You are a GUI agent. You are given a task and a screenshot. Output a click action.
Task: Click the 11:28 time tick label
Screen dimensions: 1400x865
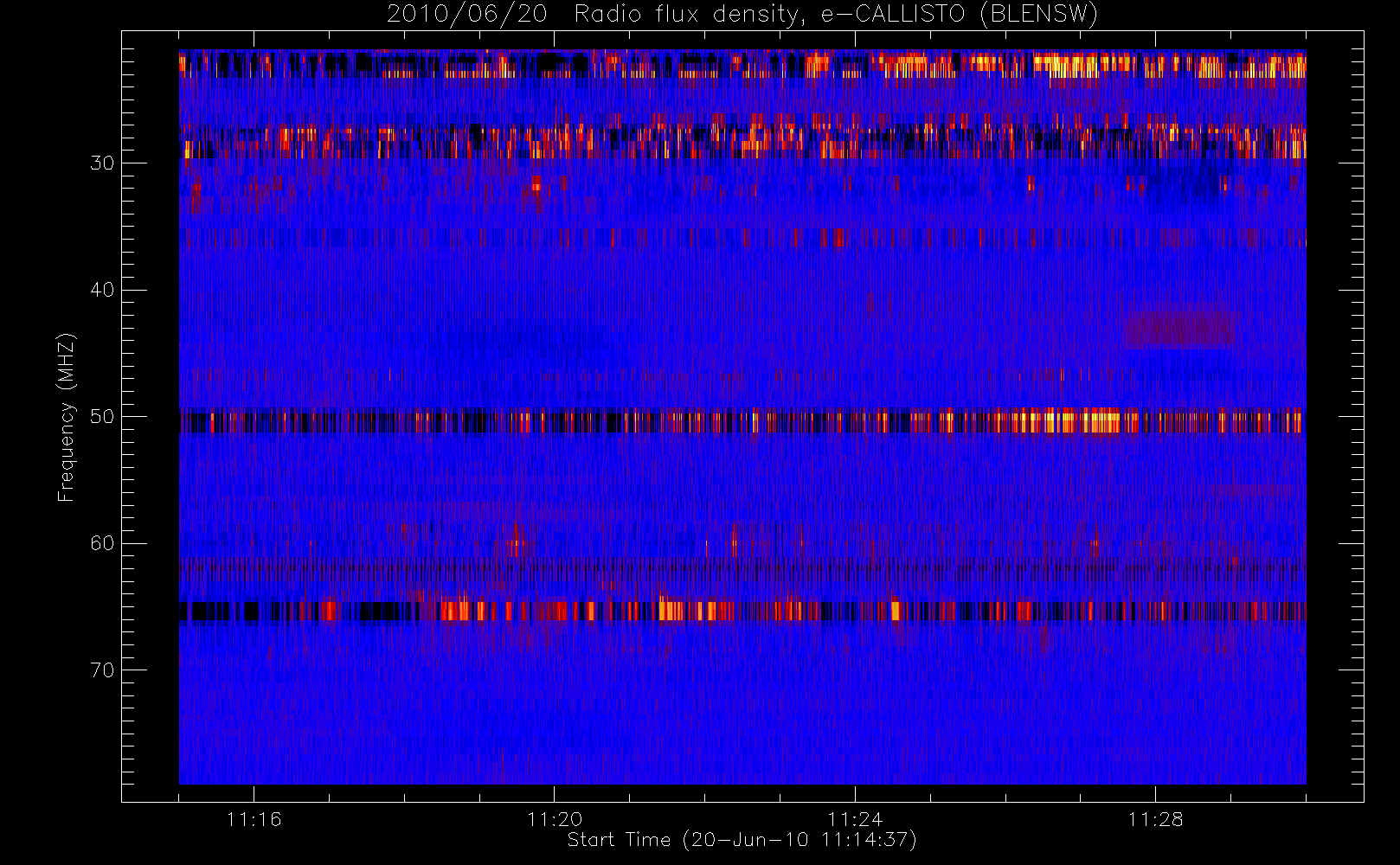click(x=1155, y=819)
